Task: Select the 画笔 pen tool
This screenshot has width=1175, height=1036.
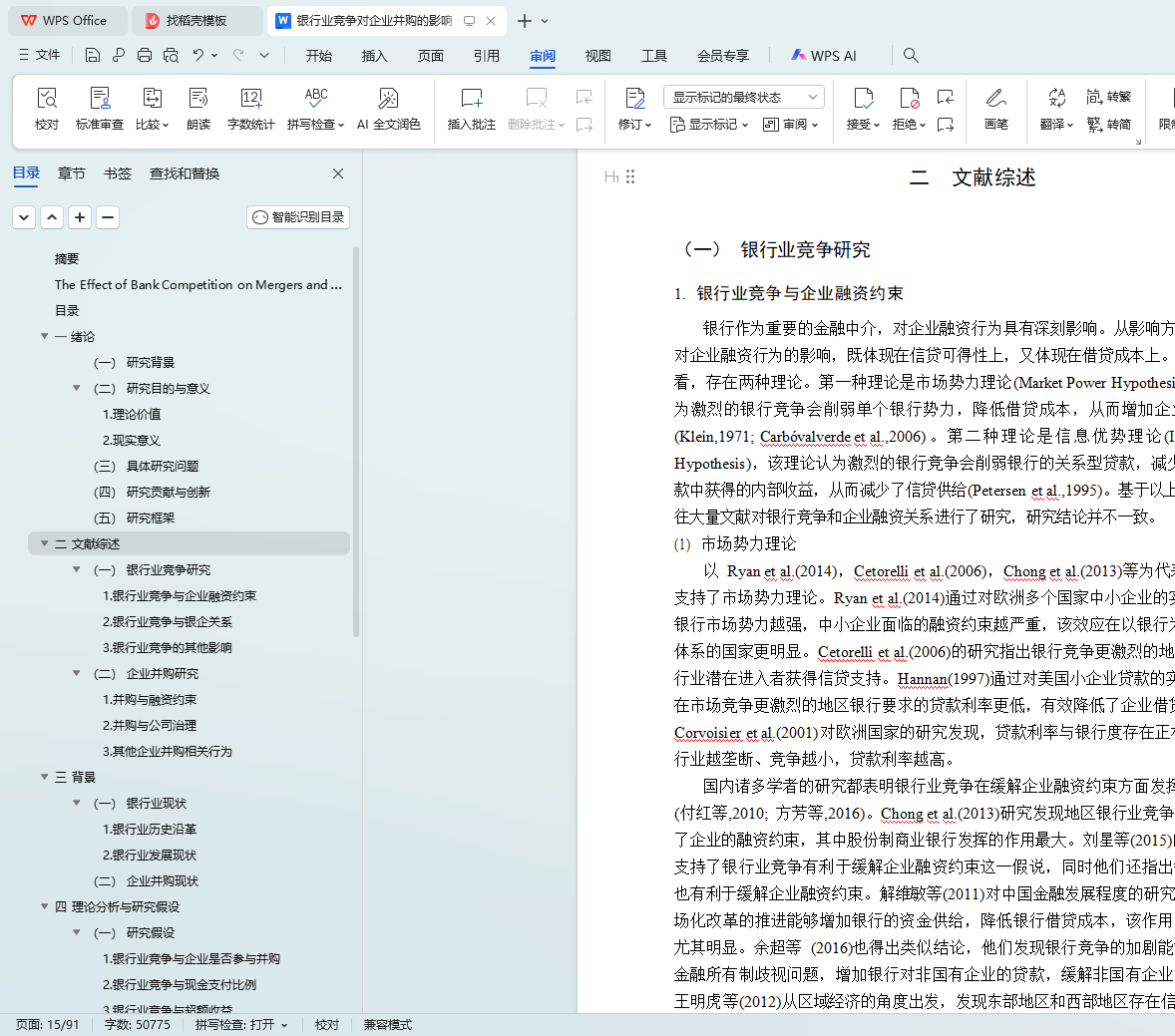Action: pyautogui.click(x=995, y=108)
